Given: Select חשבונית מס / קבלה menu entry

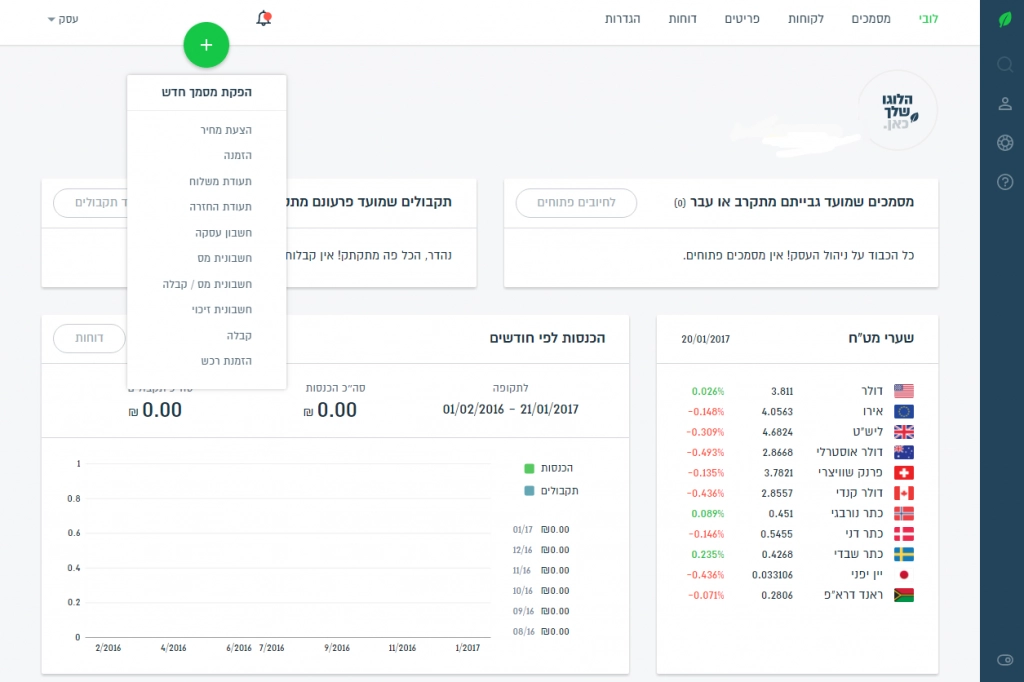Looking at the screenshot, I should tap(207, 284).
